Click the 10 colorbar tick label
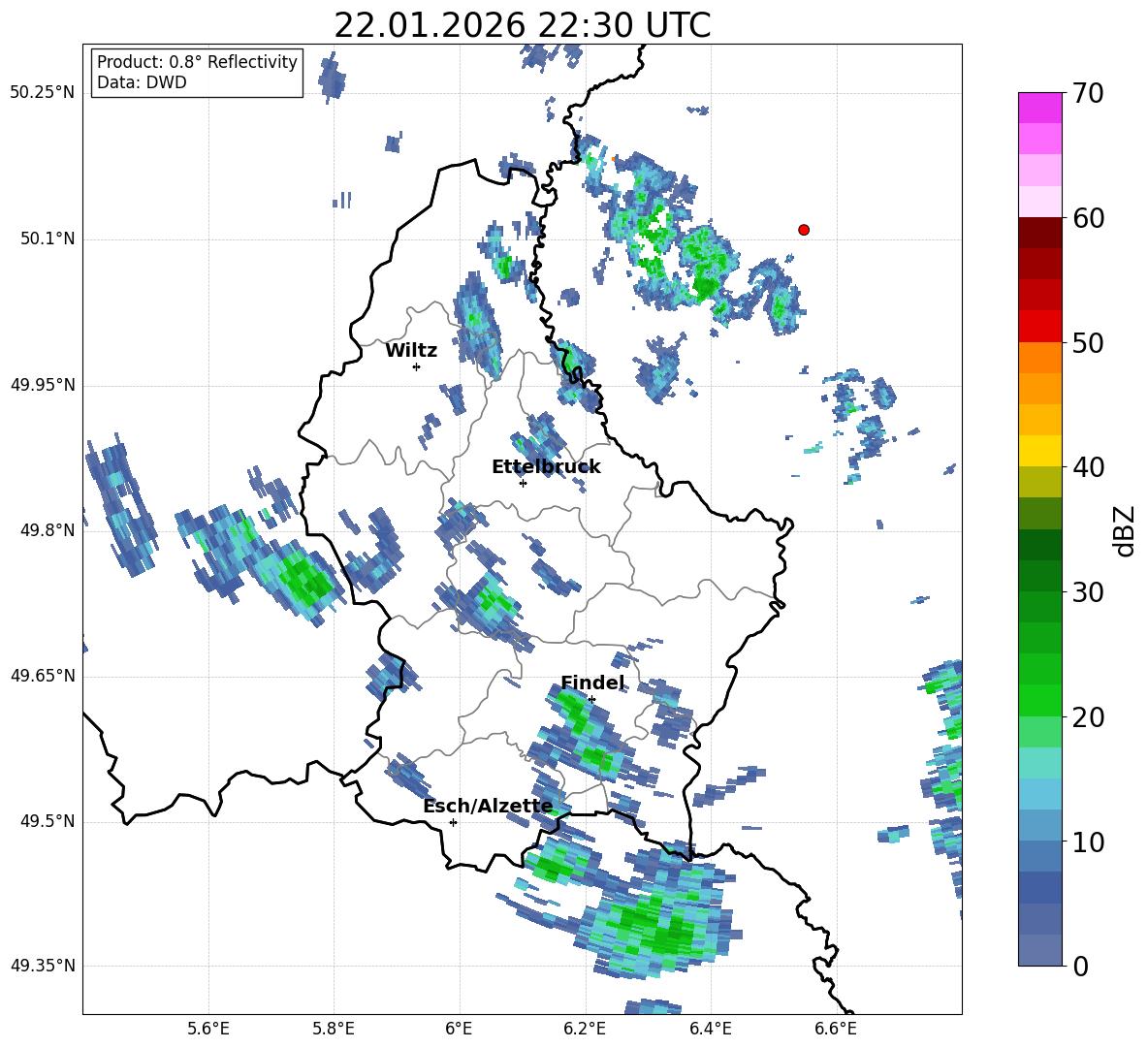Screen dimensions: 1148x1048 click(x=1088, y=842)
